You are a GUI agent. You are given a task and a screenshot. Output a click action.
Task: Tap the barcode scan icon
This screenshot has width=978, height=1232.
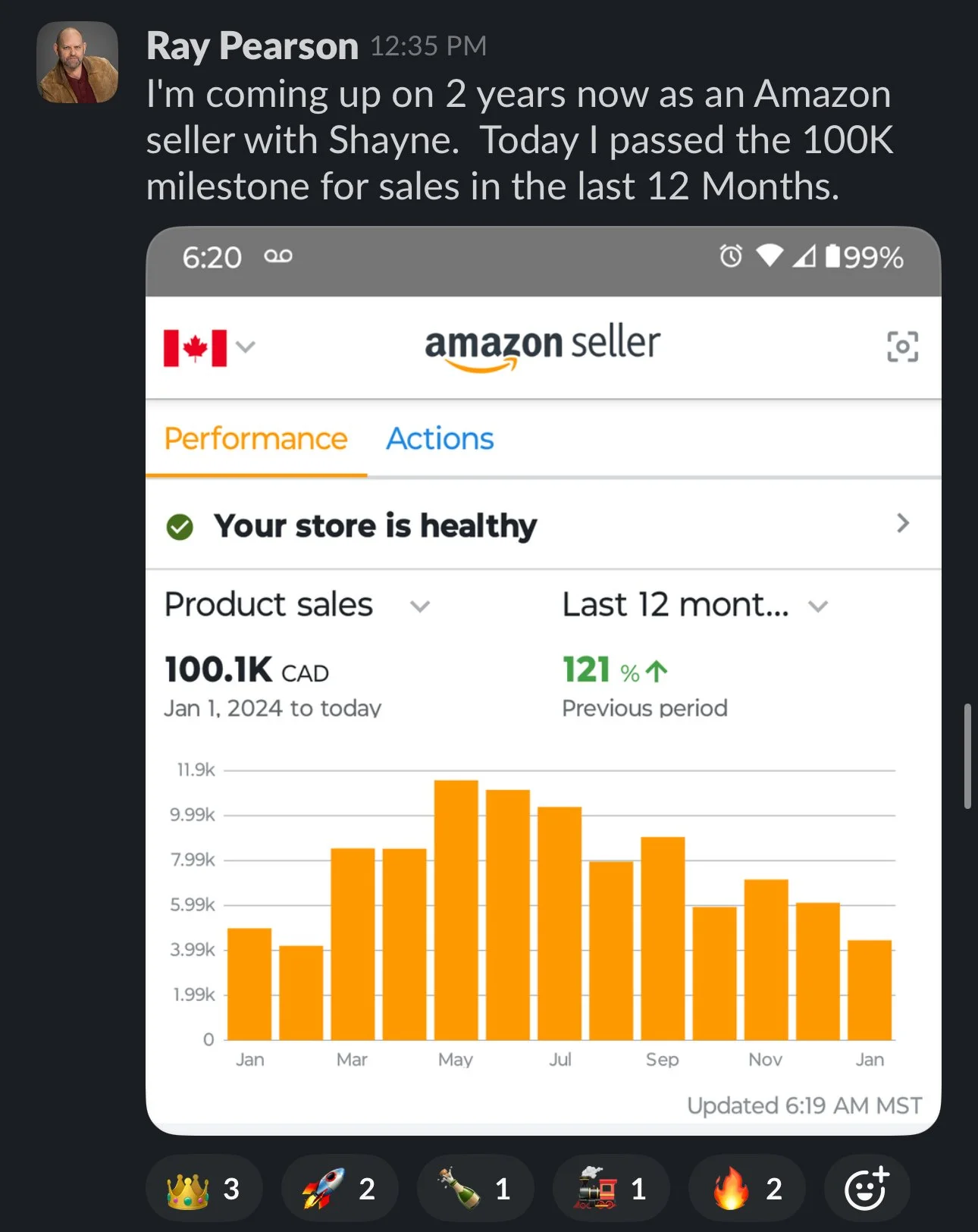(902, 346)
